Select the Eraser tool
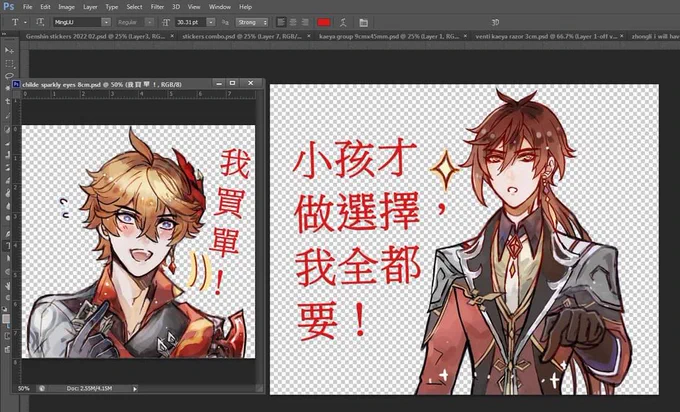The width and height of the screenshot is (680, 412). (8, 180)
